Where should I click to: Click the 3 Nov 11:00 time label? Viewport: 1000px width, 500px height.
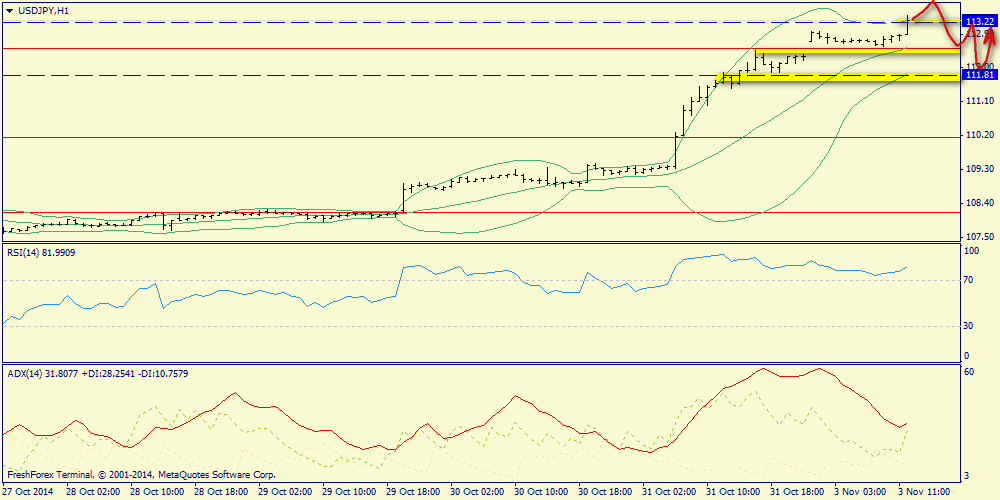point(924,492)
